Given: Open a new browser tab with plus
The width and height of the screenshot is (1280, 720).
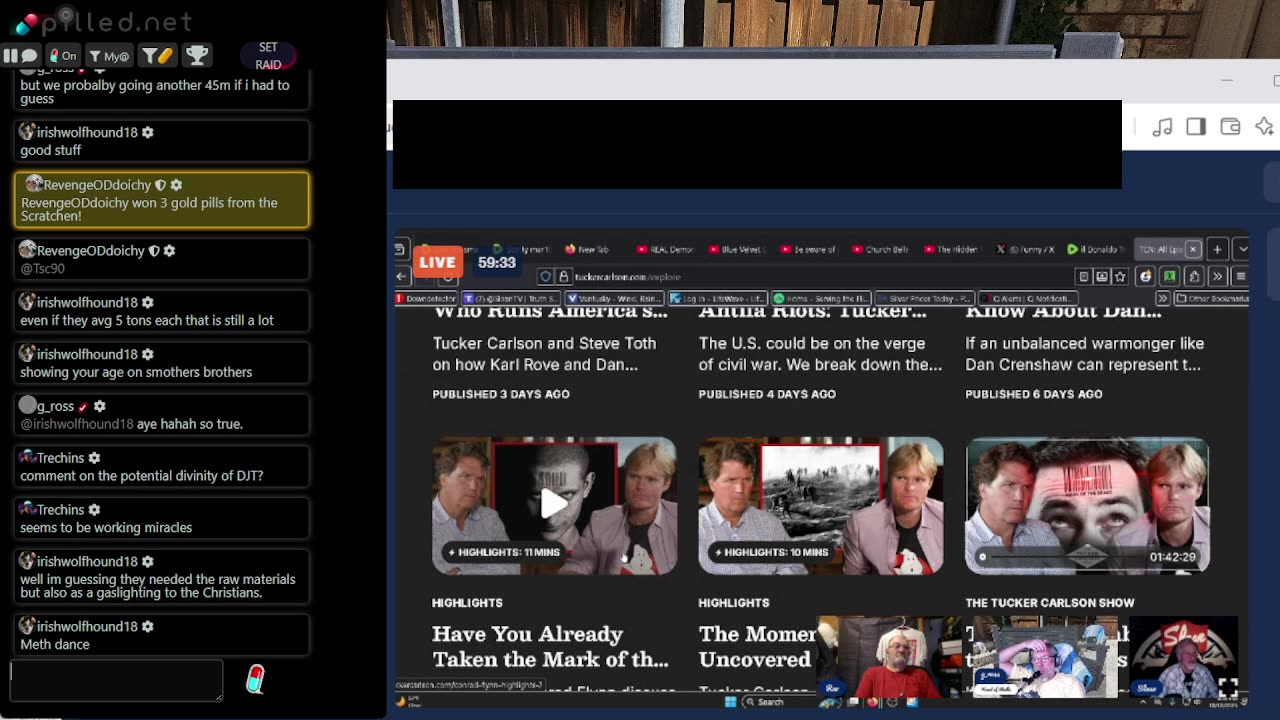Looking at the screenshot, I should [1217, 249].
